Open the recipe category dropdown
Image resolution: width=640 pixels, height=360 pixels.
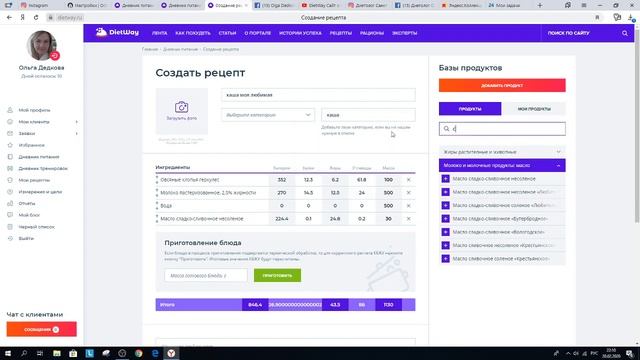click(268, 115)
